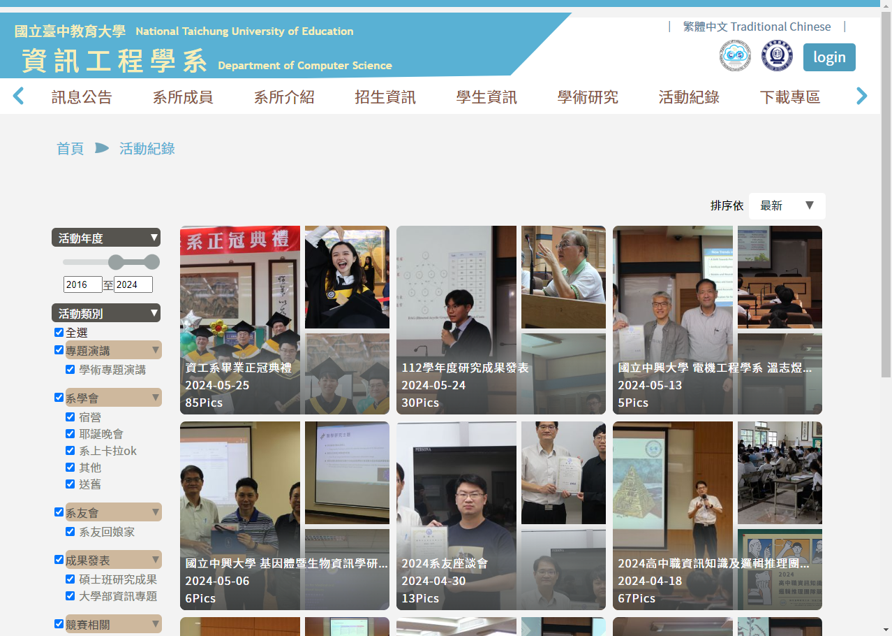Open the 下載專區 menu

click(790, 97)
